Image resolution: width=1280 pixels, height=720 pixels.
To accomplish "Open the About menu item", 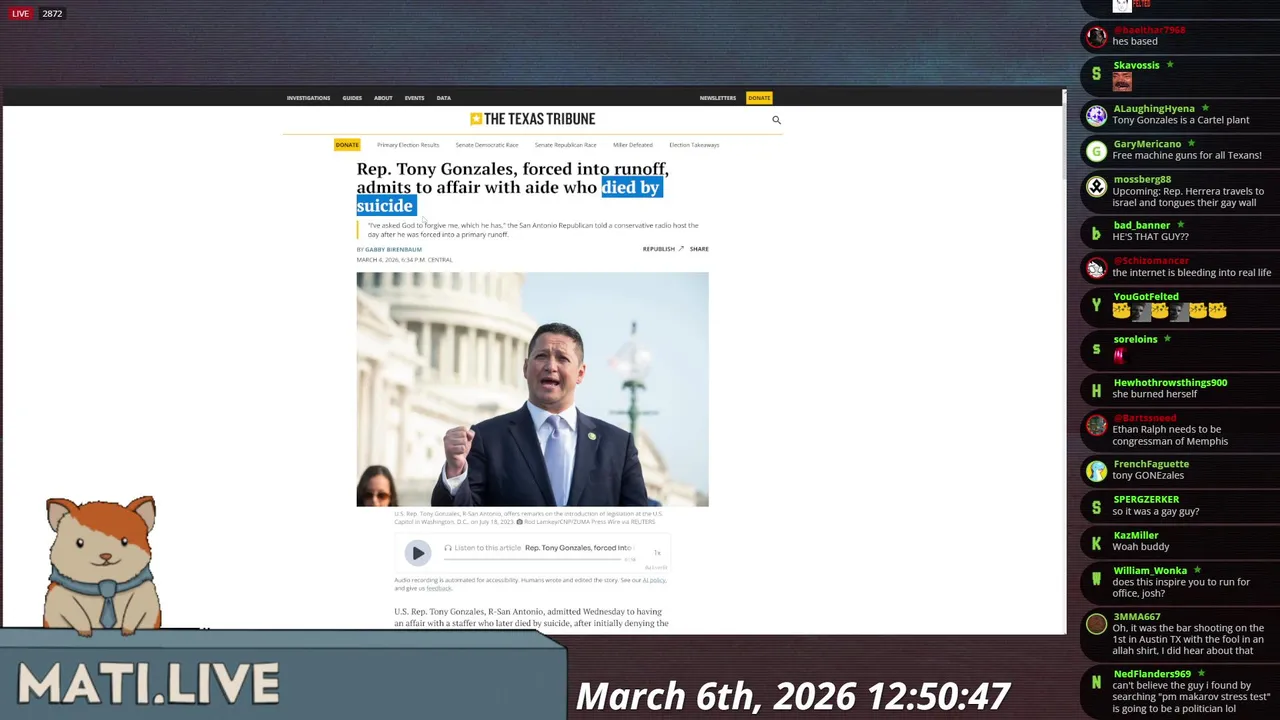I will click(x=383, y=98).
